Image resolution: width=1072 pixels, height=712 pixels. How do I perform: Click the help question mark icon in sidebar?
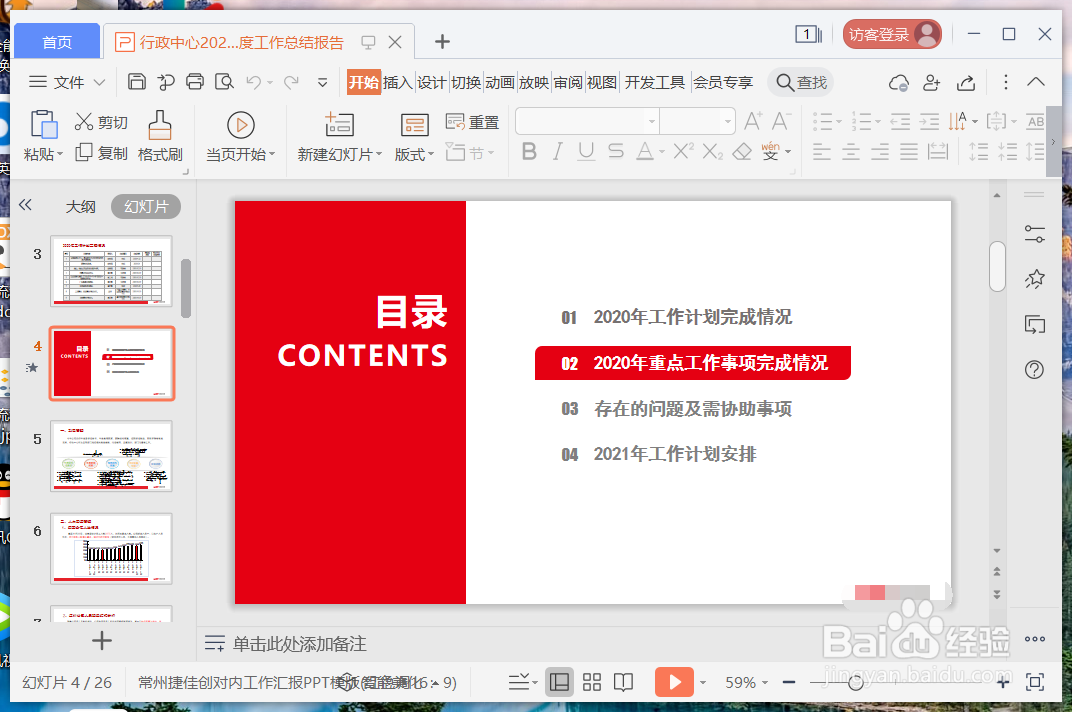tap(1034, 370)
